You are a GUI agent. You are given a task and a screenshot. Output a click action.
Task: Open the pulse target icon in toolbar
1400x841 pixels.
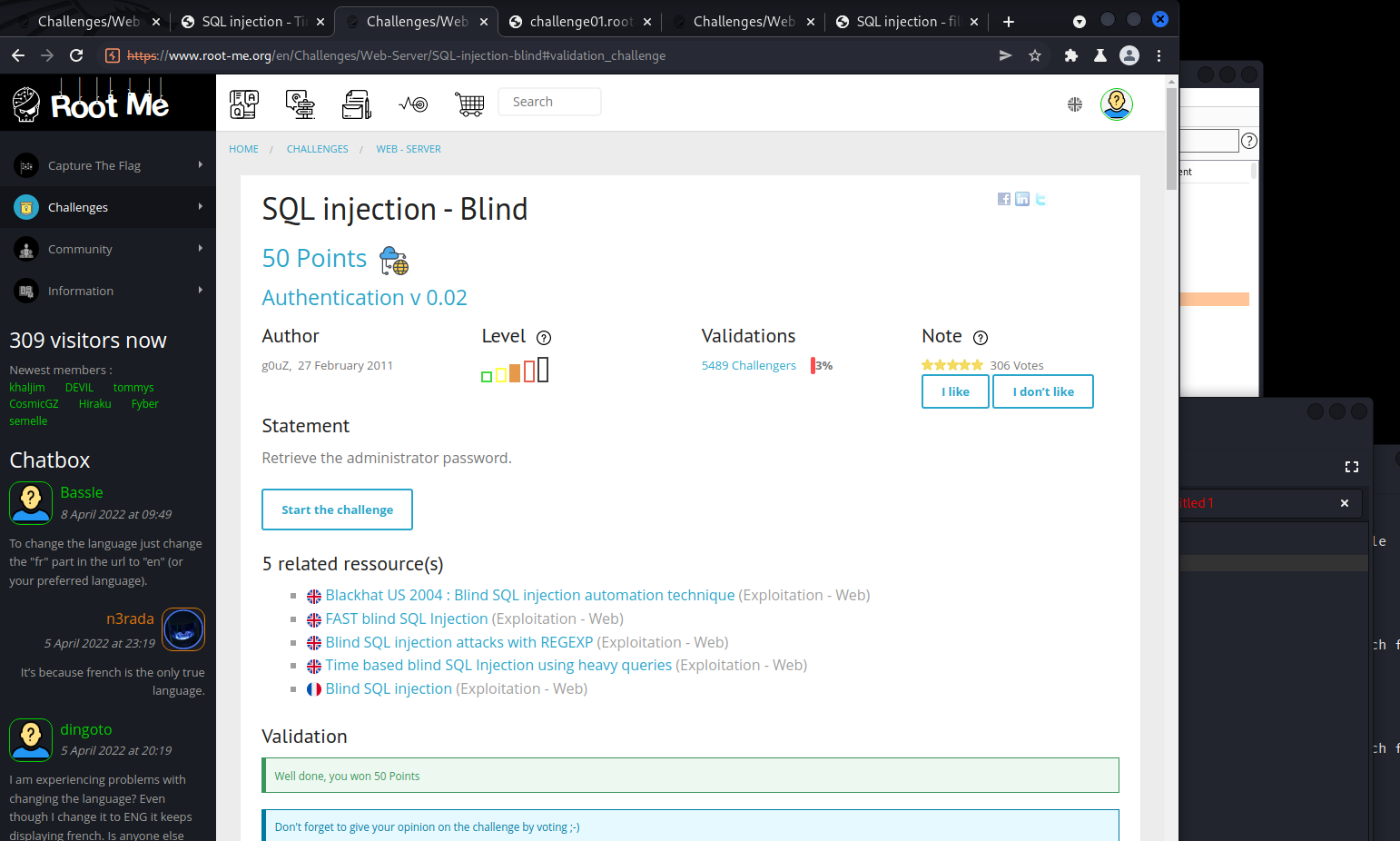[x=413, y=104]
